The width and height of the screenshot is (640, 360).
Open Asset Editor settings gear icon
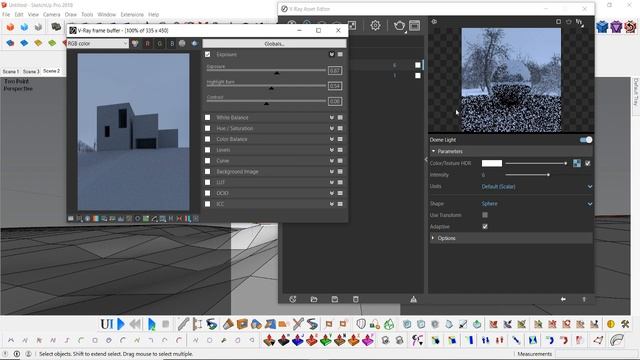[x=375, y=26]
